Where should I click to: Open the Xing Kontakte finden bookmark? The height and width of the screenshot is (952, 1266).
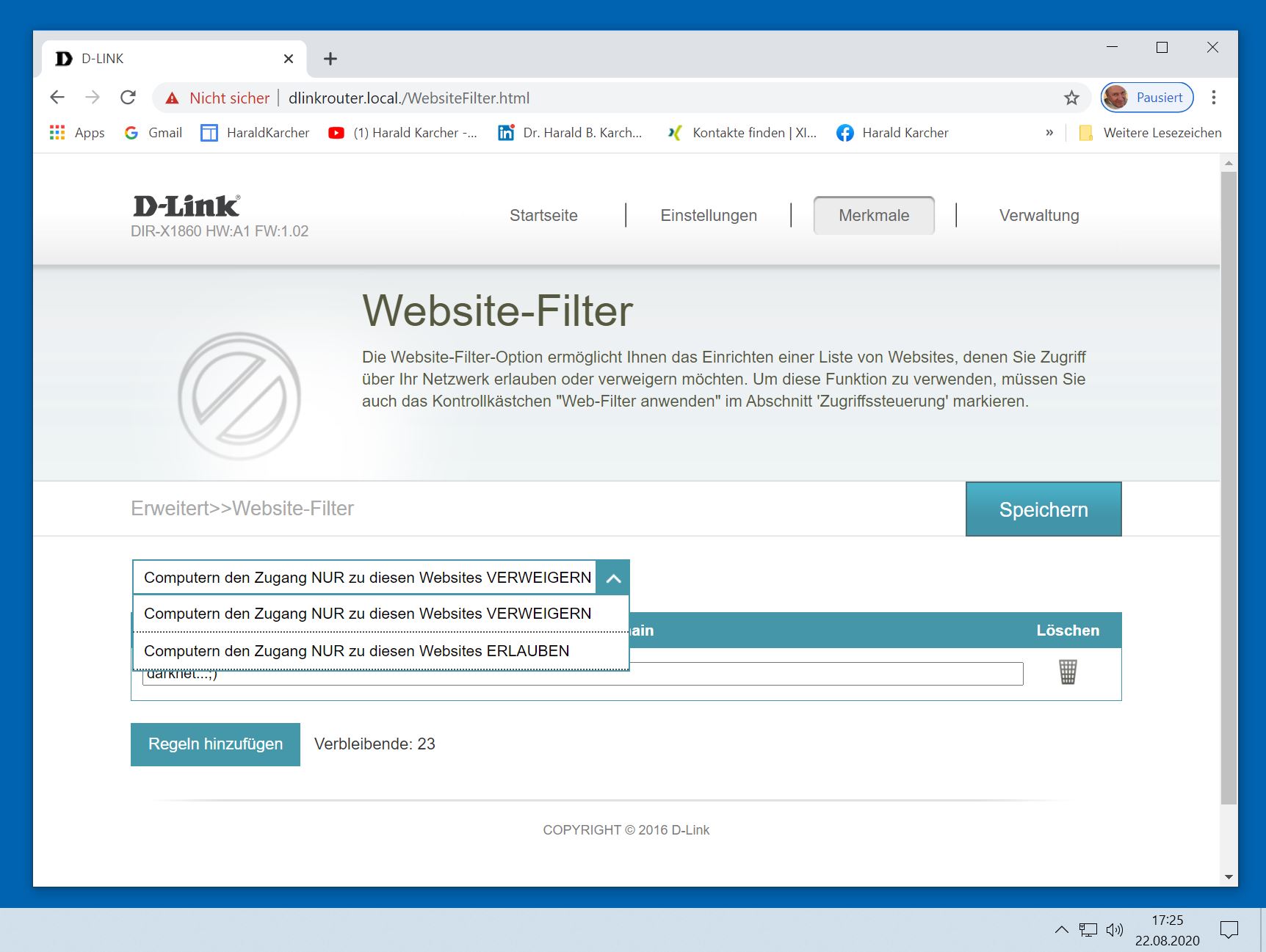(742, 133)
